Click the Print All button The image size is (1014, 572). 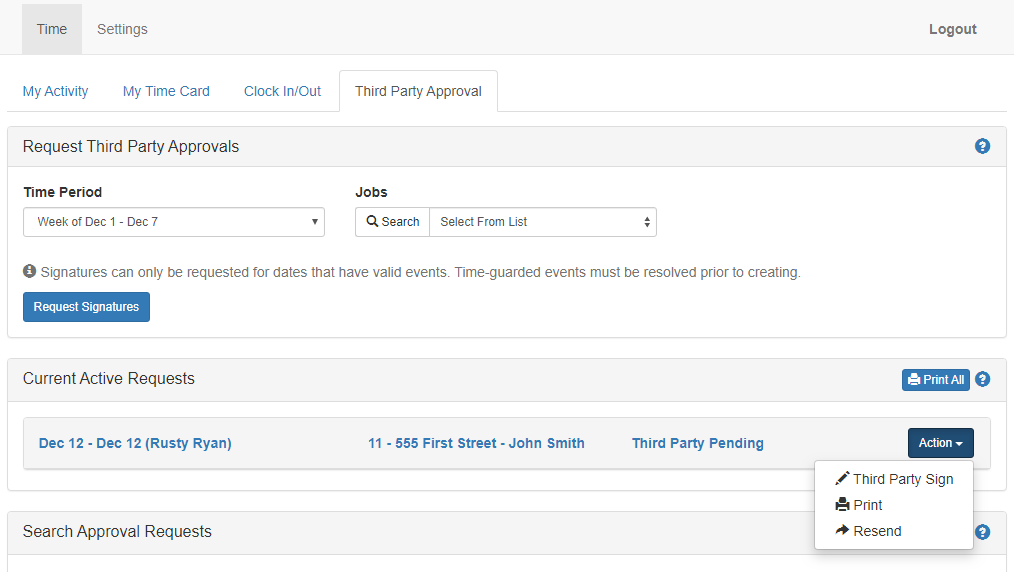click(935, 380)
